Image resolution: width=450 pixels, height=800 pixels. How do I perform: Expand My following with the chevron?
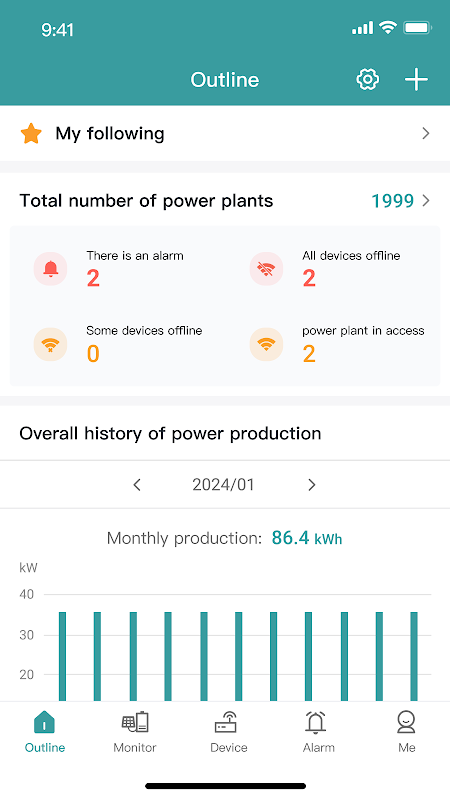(426, 134)
